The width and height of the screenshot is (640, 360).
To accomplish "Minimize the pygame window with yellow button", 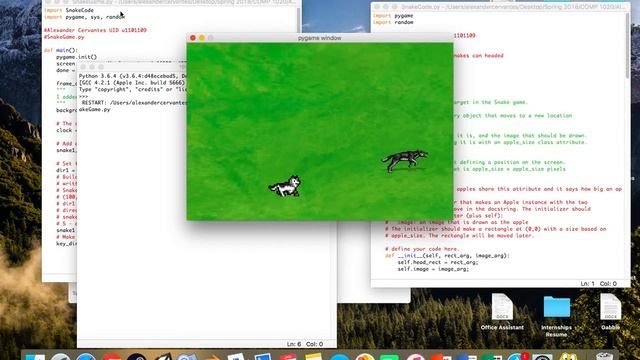I will (202, 38).
